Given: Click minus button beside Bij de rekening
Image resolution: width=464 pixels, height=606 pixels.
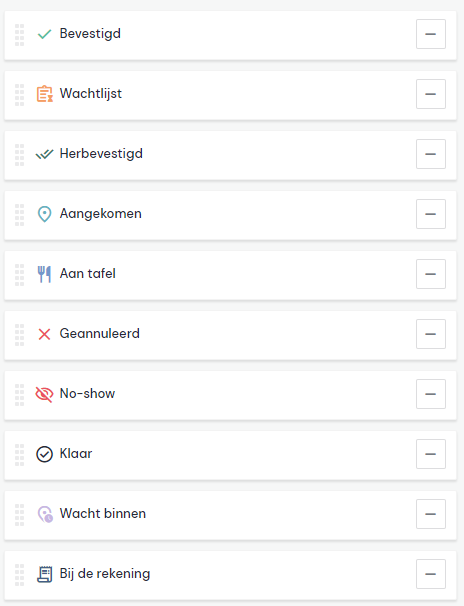Looking at the screenshot, I should pyautogui.click(x=431, y=574).
